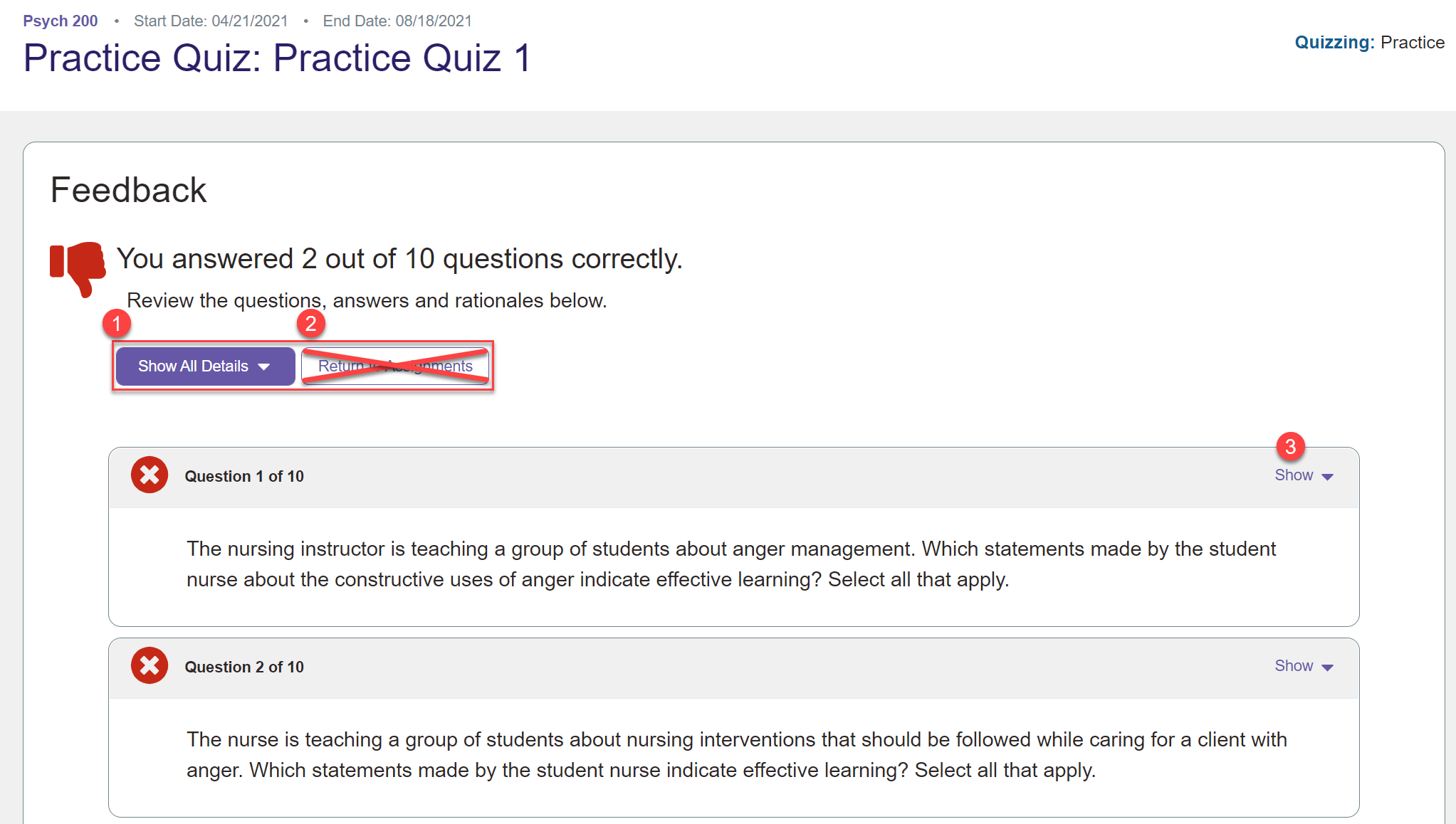Click the red thumbs-down feedback icon
Screen dimensions: 1456x824
pyautogui.click(x=78, y=267)
